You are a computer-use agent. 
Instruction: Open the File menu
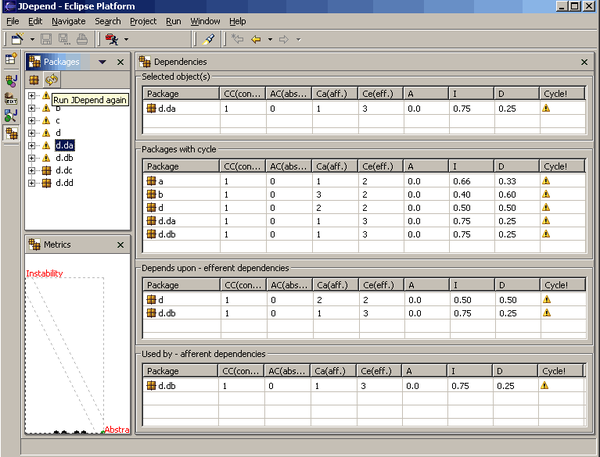click(x=13, y=21)
